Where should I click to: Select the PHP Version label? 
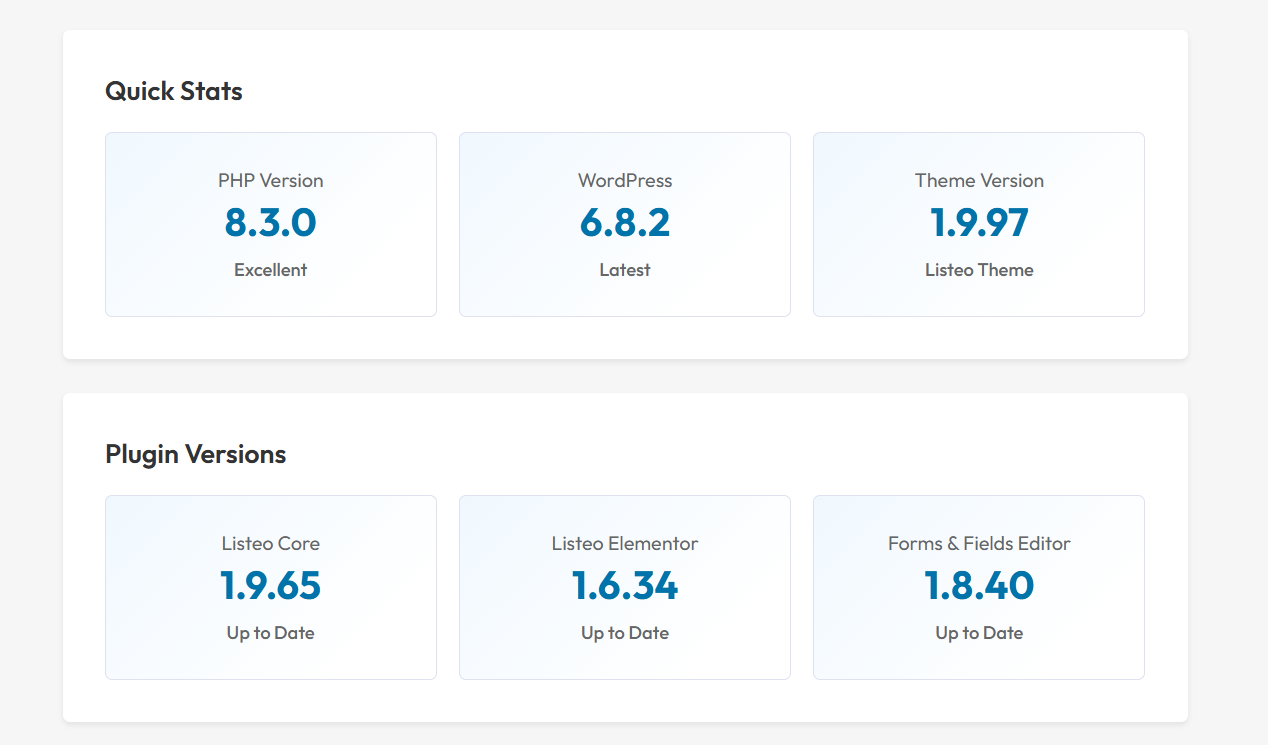tap(271, 181)
